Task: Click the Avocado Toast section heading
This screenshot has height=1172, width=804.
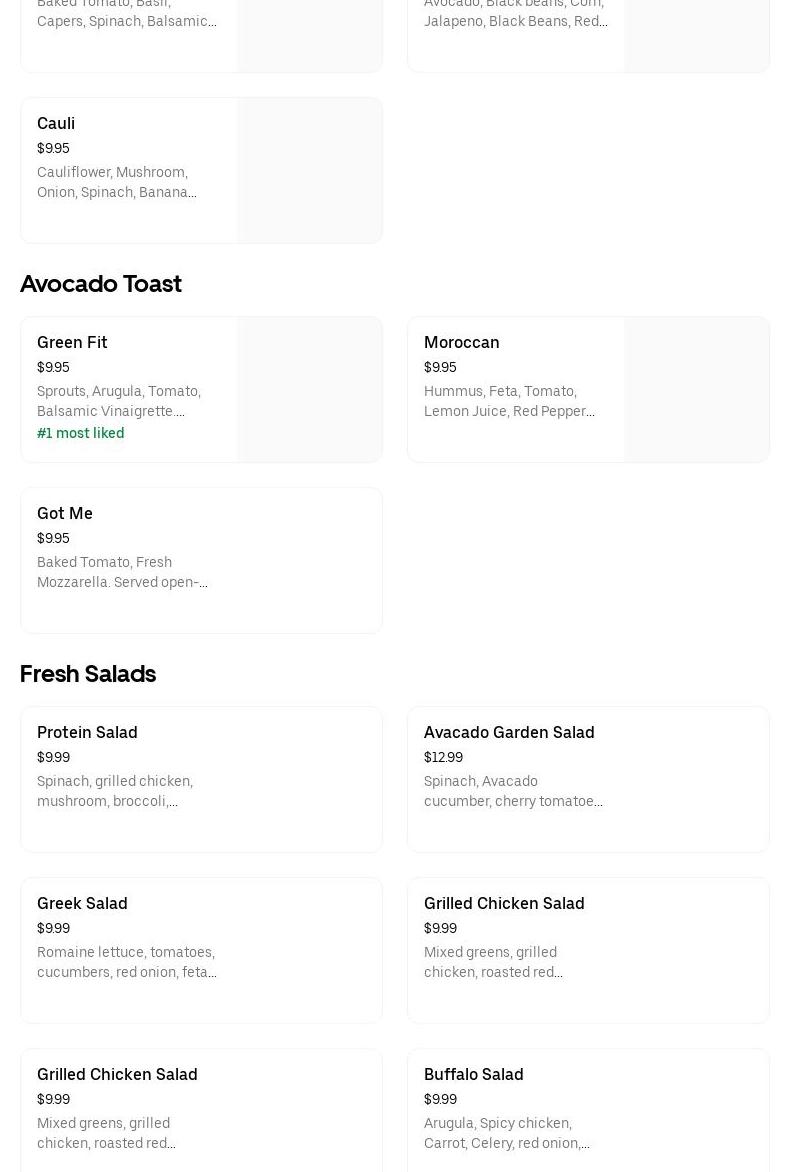Action: tap(101, 284)
